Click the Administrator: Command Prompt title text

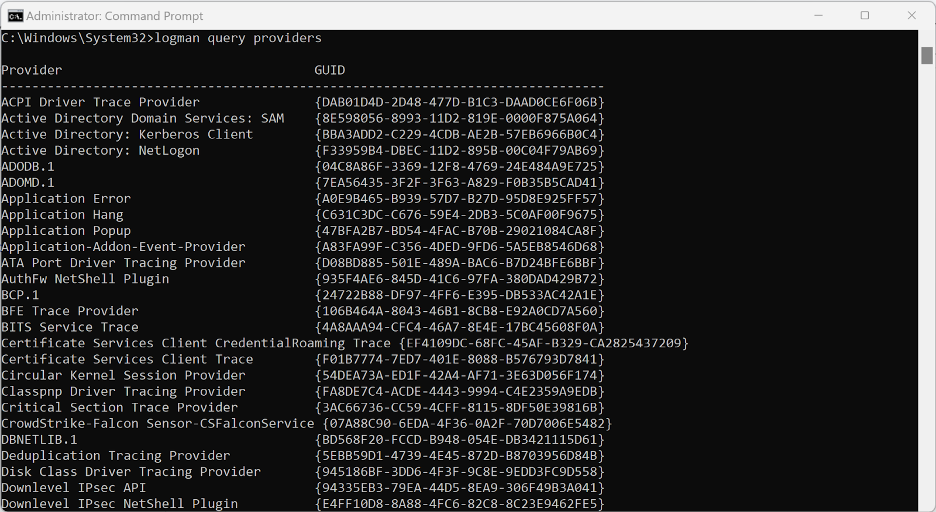coord(114,16)
